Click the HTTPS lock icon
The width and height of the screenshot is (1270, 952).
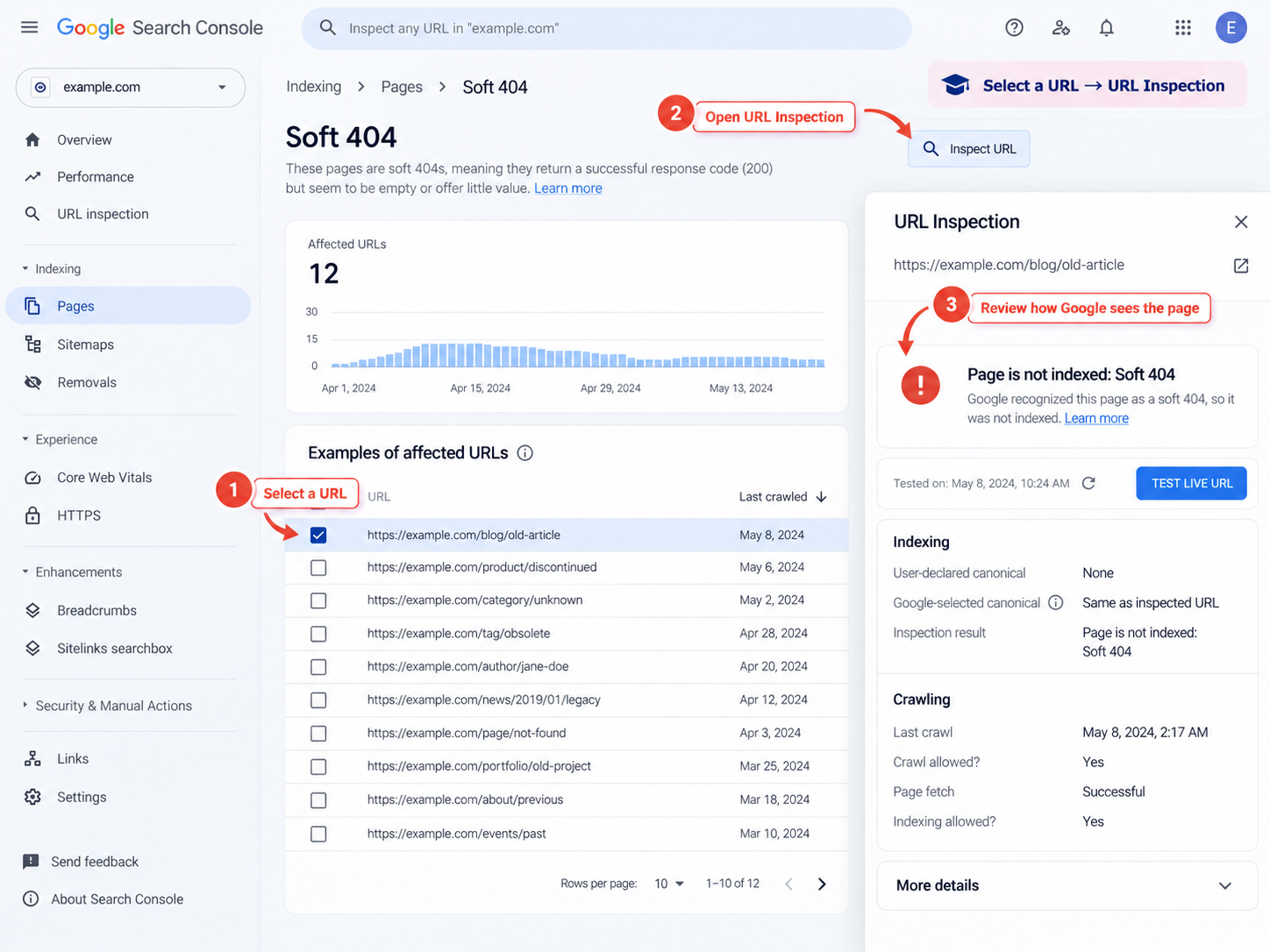[x=32, y=515]
